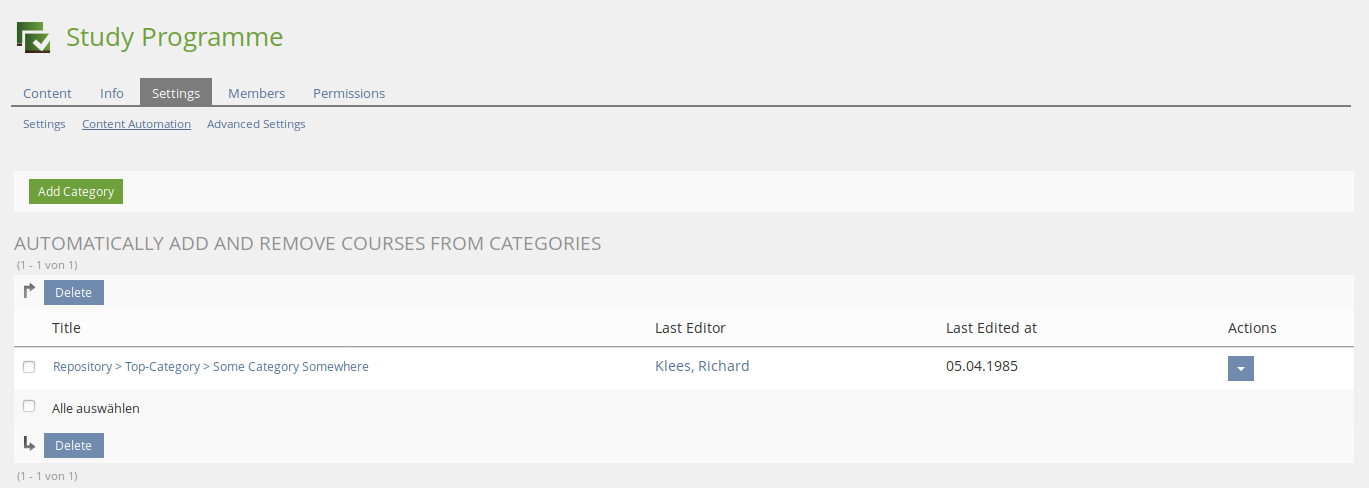Click the downward arrow icon below the table
The width and height of the screenshot is (1369, 488).
coord(29,444)
